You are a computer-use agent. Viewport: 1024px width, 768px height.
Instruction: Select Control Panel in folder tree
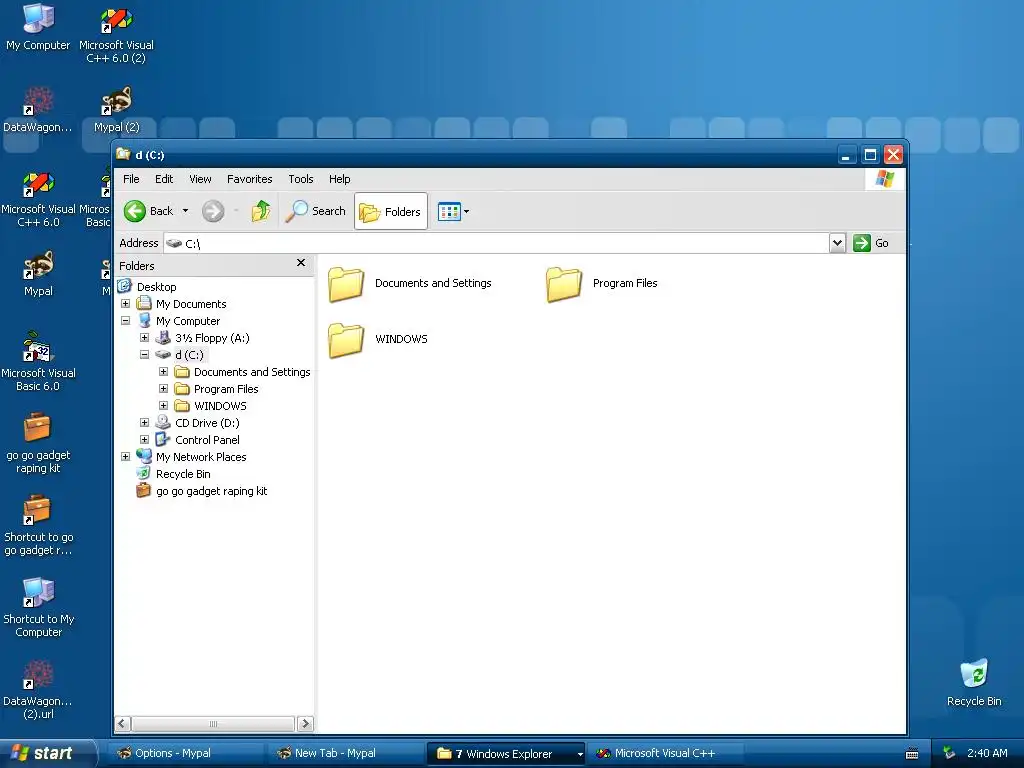pyautogui.click(x=207, y=440)
